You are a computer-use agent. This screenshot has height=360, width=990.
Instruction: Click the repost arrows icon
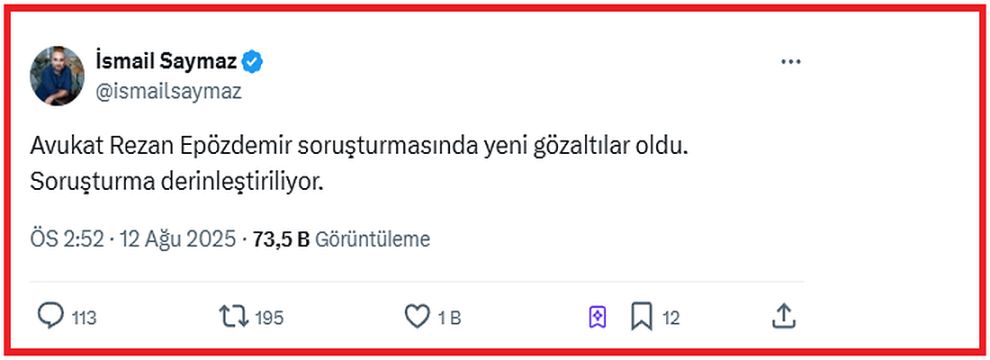point(234,316)
